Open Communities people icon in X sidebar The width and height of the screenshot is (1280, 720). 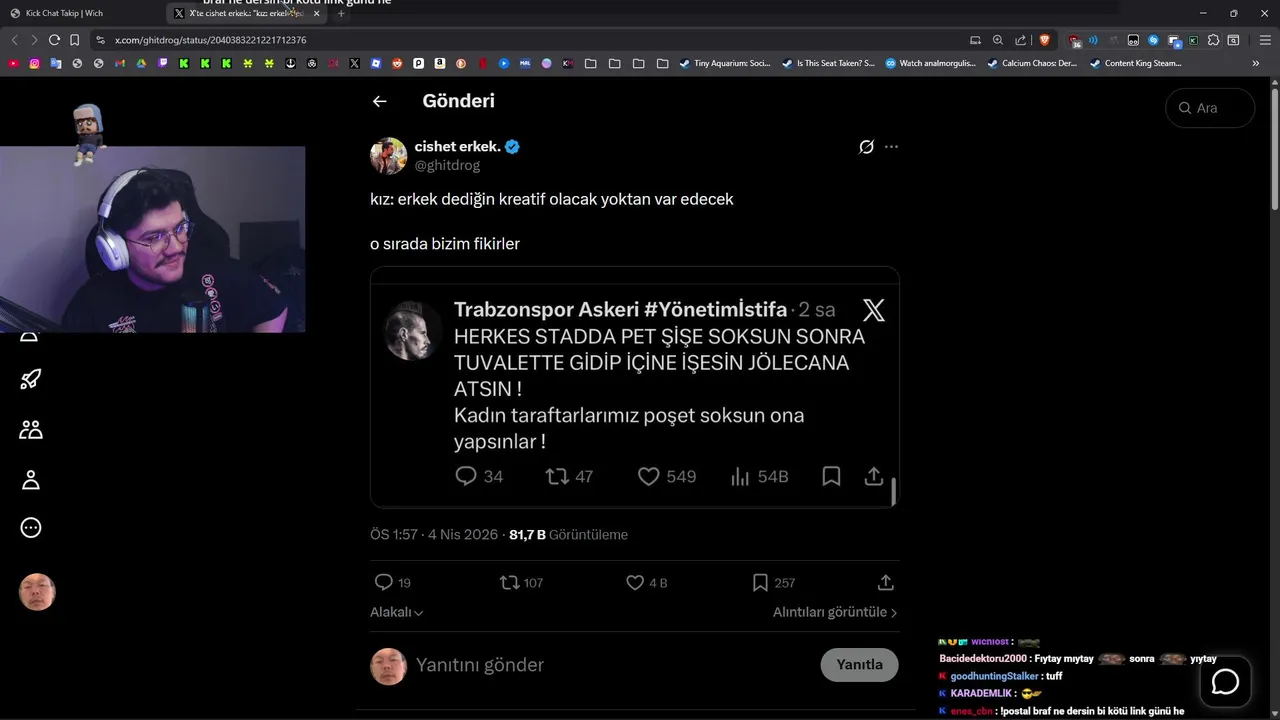[31, 429]
